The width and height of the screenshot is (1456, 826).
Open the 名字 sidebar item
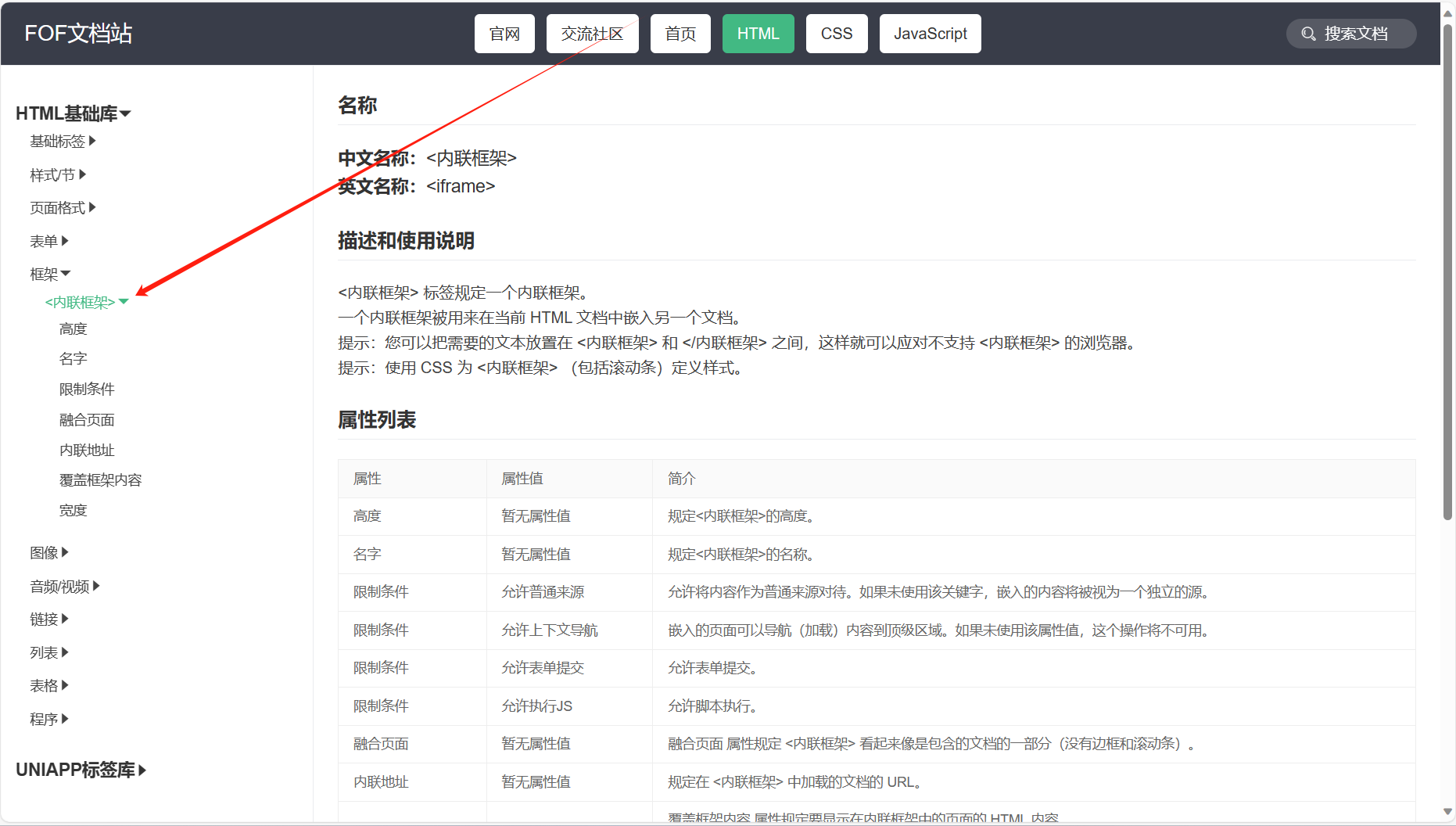(x=74, y=358)
